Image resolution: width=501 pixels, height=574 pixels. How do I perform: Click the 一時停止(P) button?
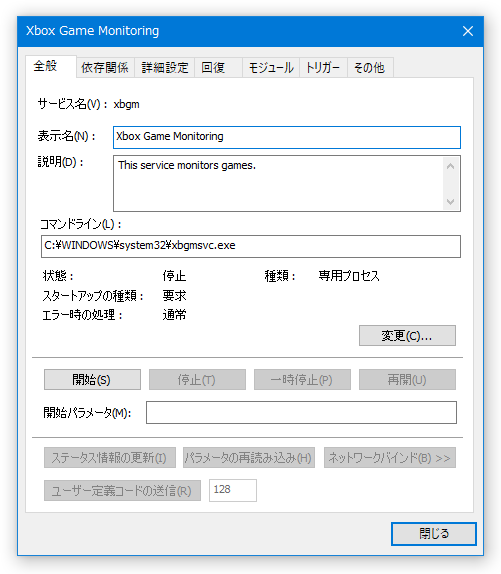302,379
